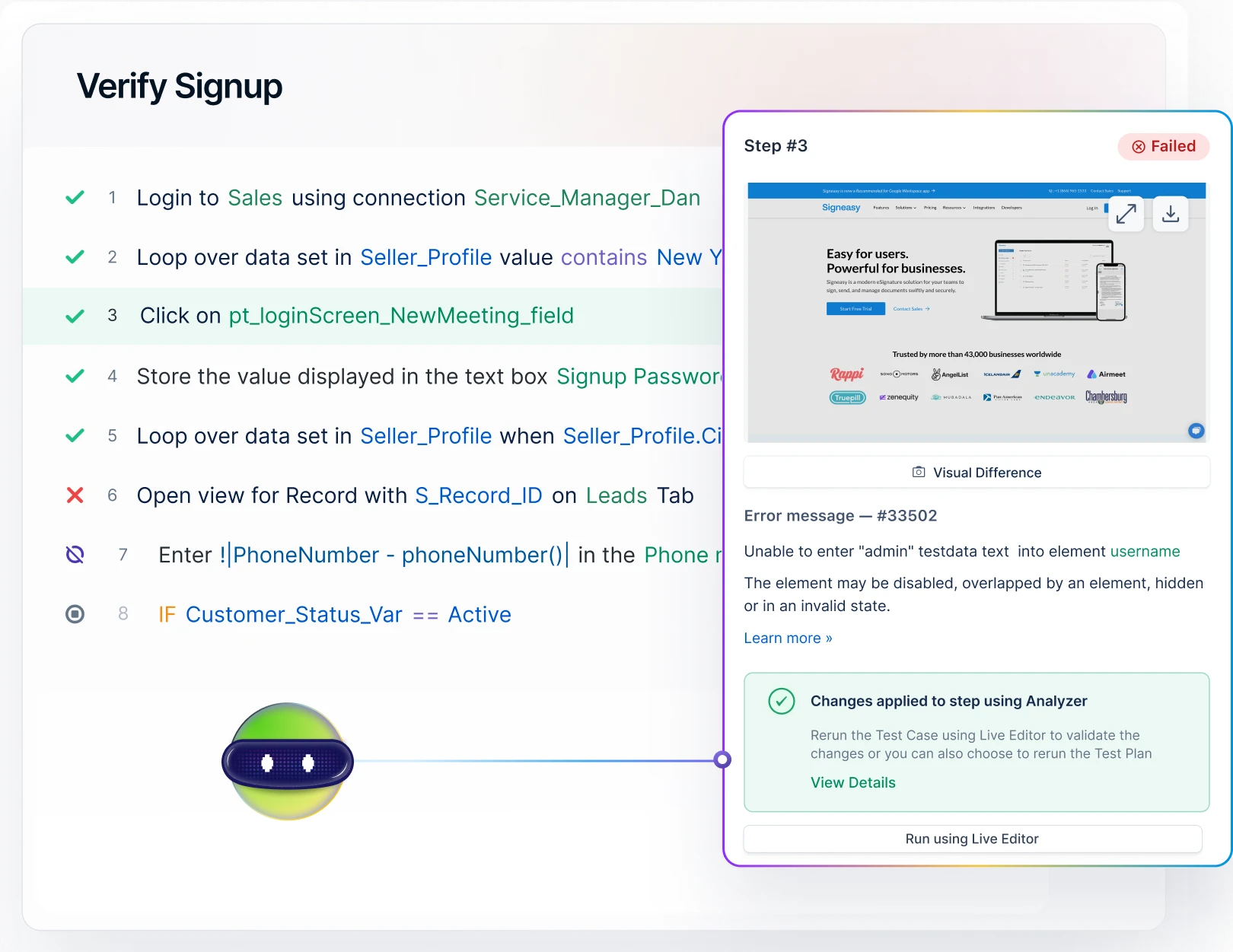Click the robot assistant avatar
Image resolution: width=1233 pixels, height=952 pixels.
288,761
